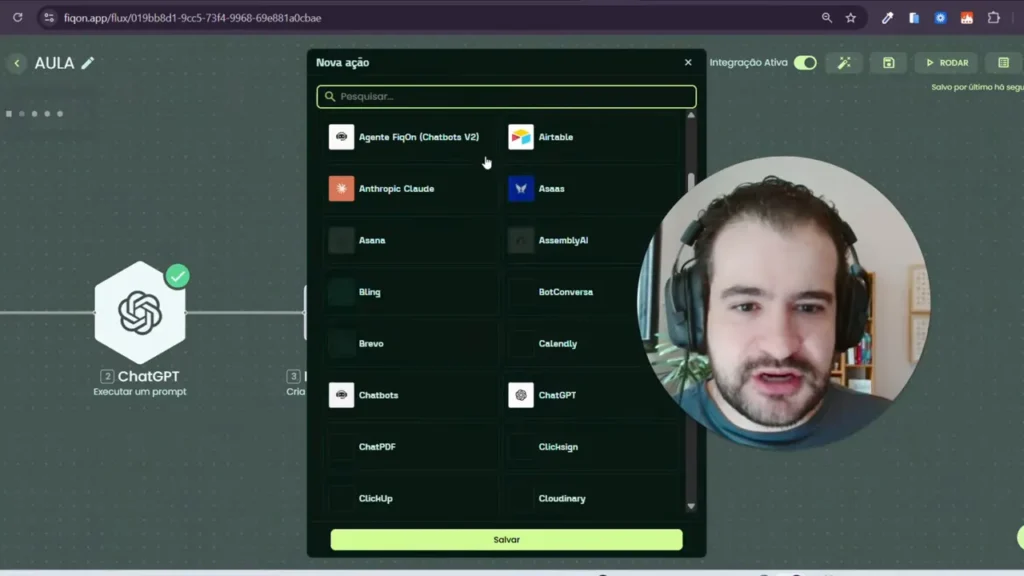Toggle the Integração Ativa switch
This screenshot has height=576, width=1024.
[x=805, y=63]
